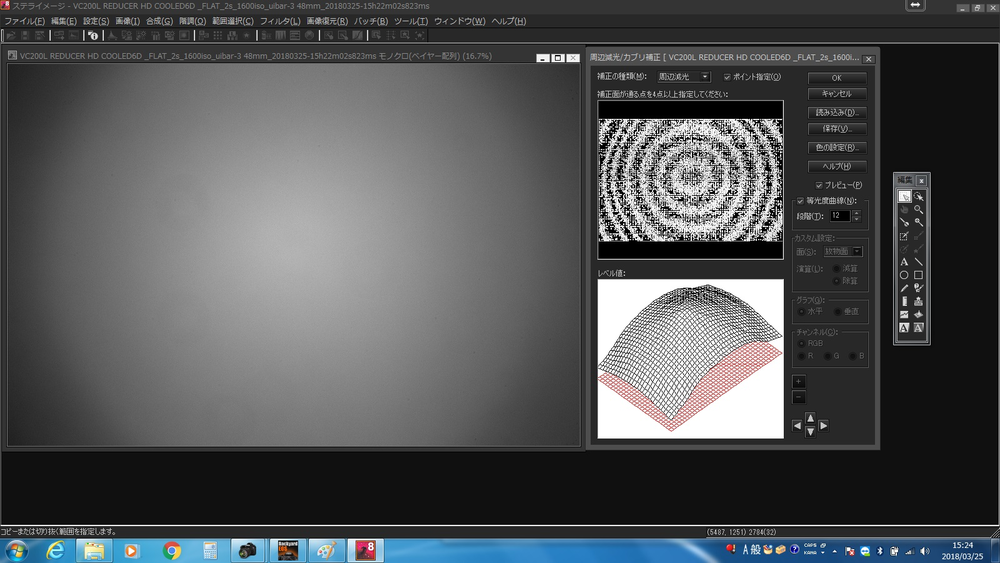The height and width of the screenshot is (563, 1000).
Task: Select the text tool in the edit palette
Action: point(904,262)
